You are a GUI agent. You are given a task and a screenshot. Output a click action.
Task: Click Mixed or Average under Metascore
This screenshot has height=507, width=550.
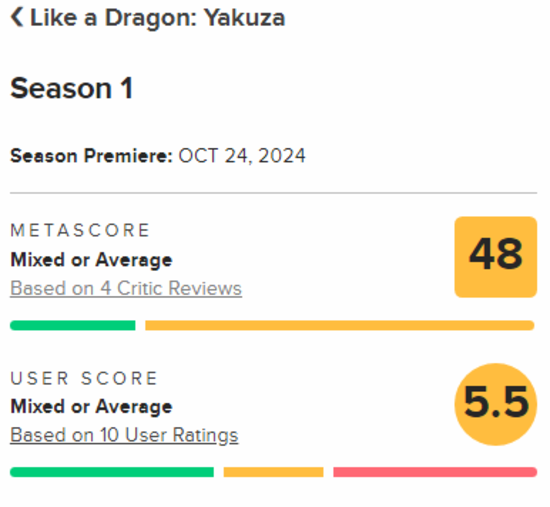click(x=92, y=260)
